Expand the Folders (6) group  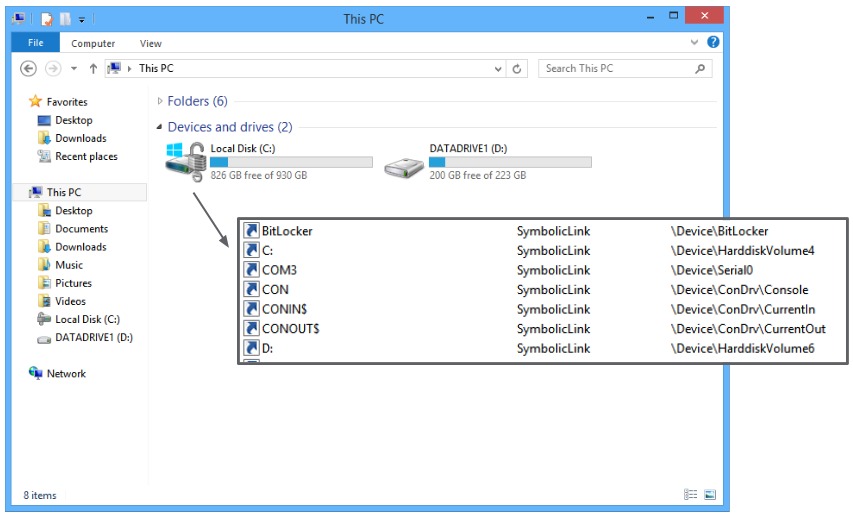tap(159, 101)
